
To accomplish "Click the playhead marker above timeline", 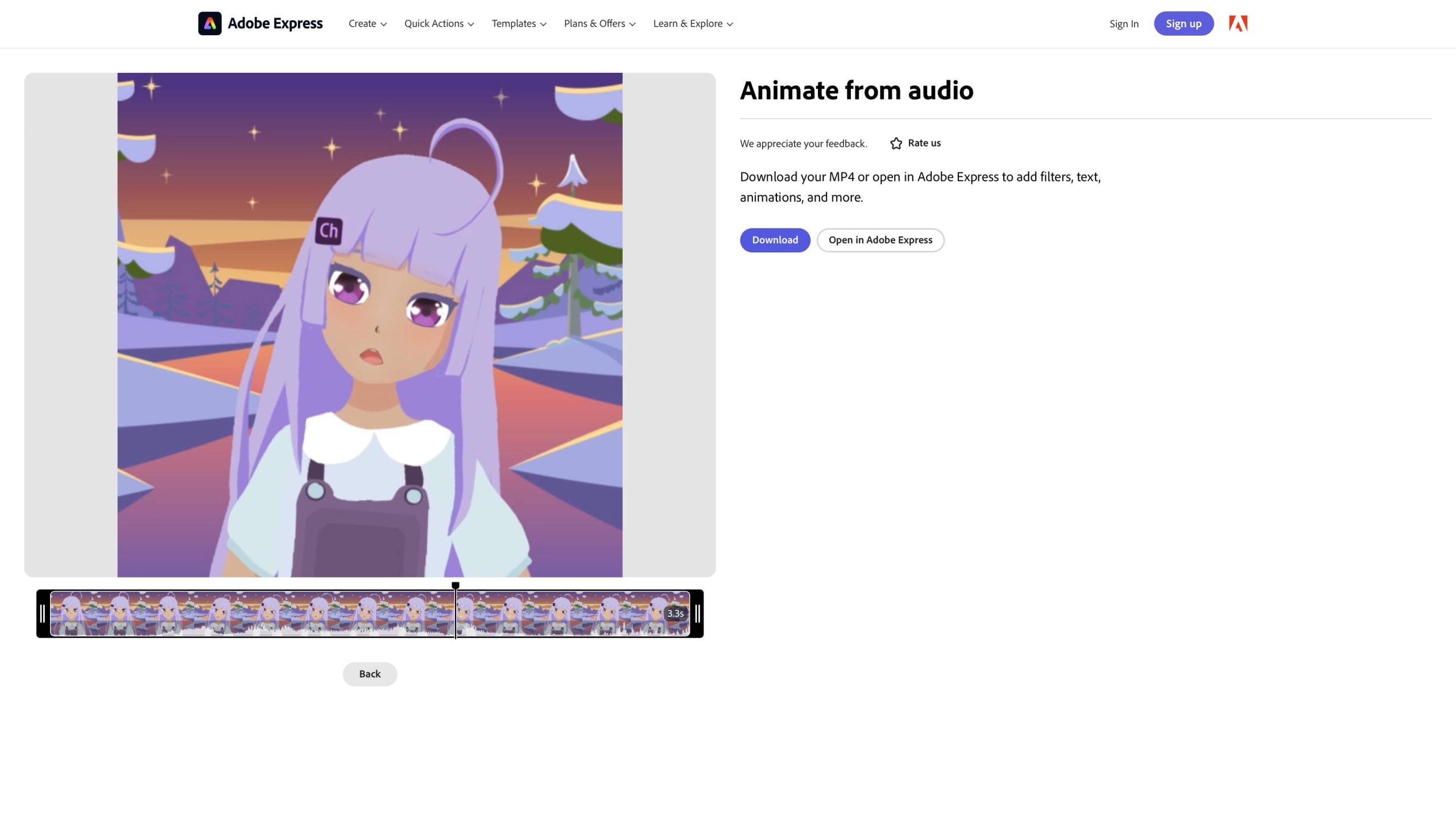I will pyautogui.click(x=455, y=586).
